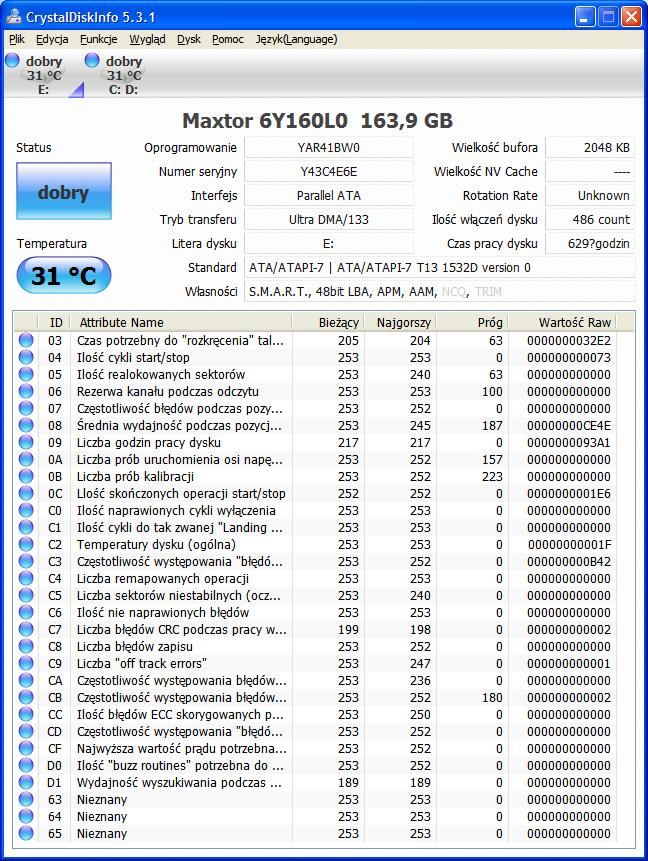This screenshot has width=648, height=861.
Task: Open the Plik menu
Action: coord(17,40)
